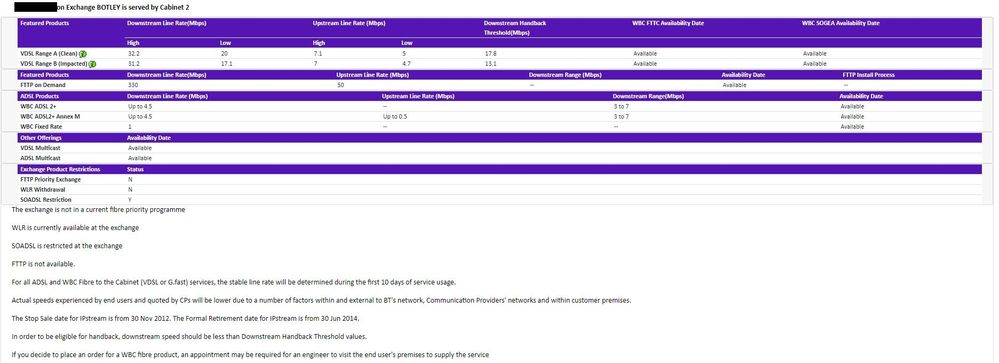Open the help icon beside VDSL Range A (Clean)
Screen dimensions: 999x363
tap(83, 54)
